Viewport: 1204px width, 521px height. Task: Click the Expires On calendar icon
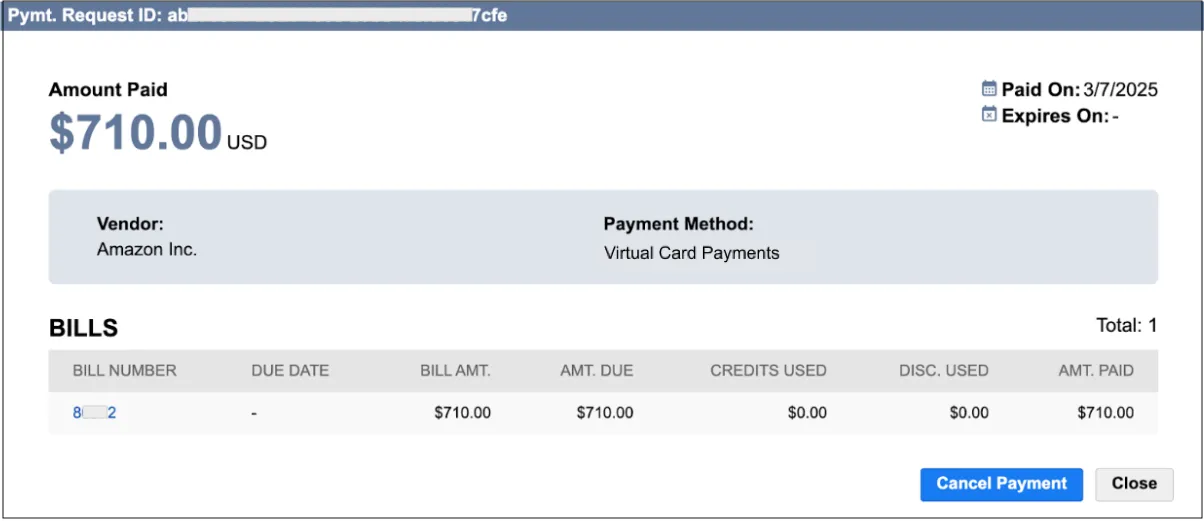click(x=990, y=115)
